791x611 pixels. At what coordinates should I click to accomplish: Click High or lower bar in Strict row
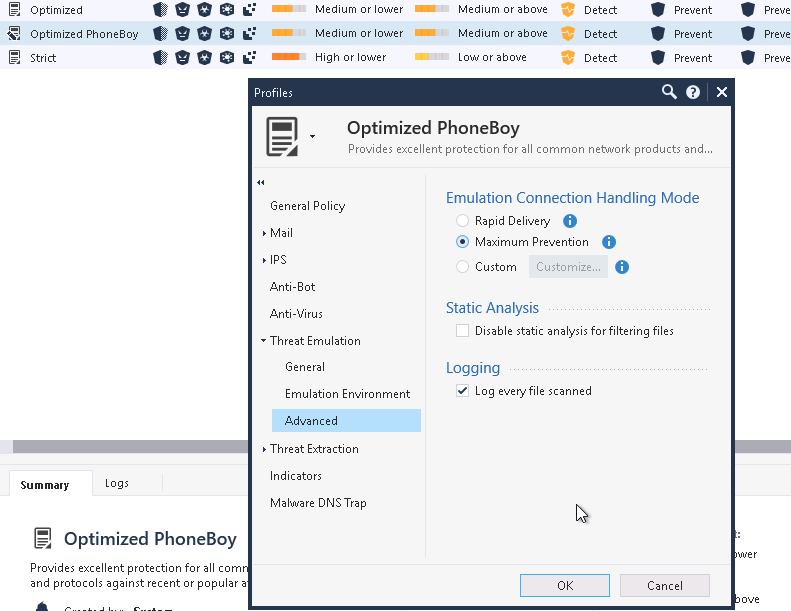coord(289,57)
